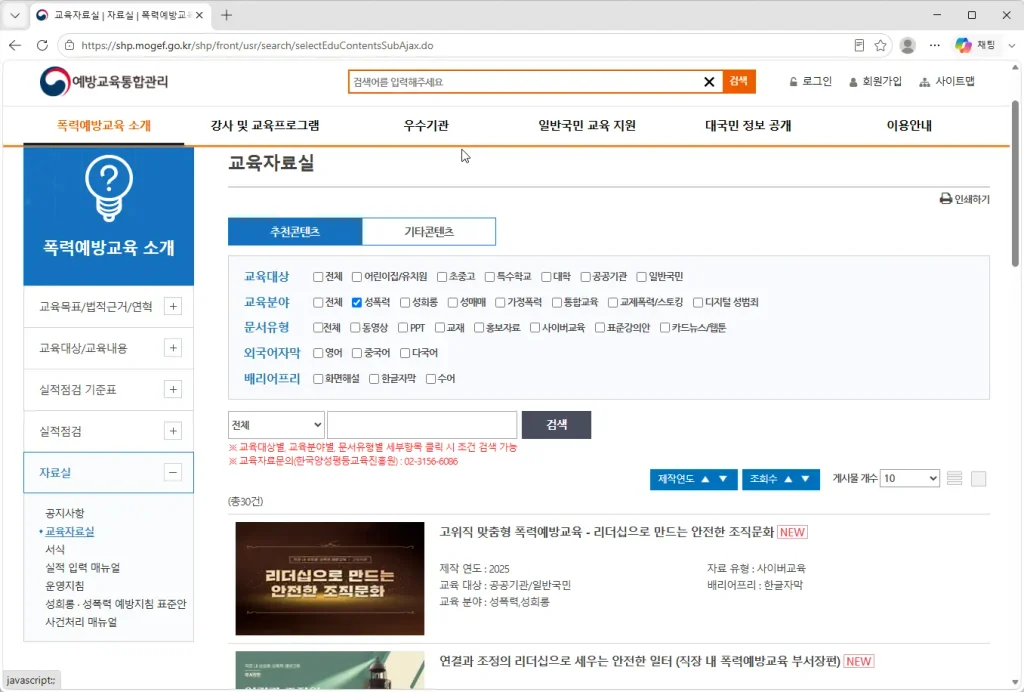Open browser settings three-dot menu
Viewport: 1024px width, 692px height.
[935, 45]
